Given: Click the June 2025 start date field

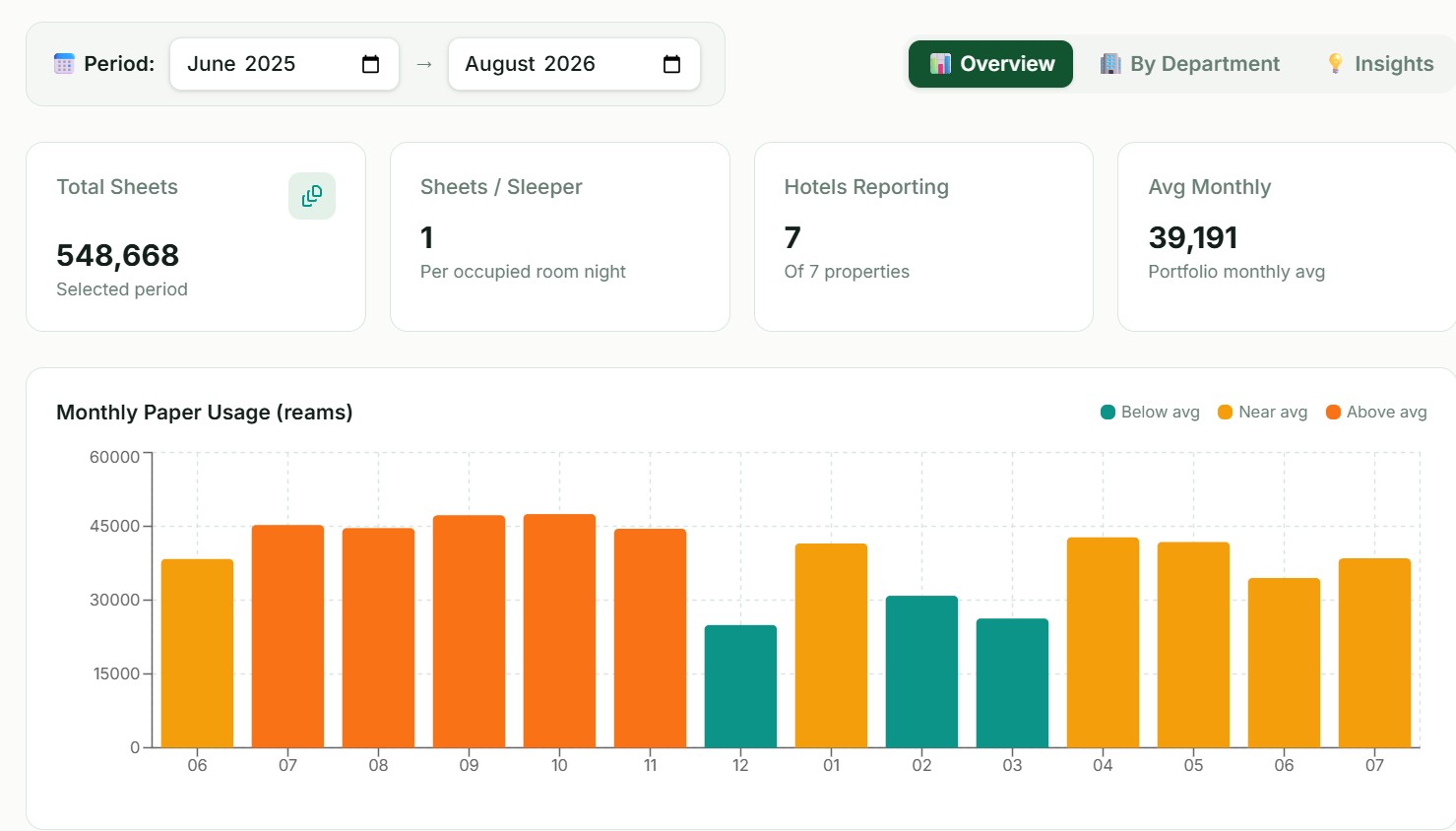Looking at the screenshot, I should tap(285, 64).
